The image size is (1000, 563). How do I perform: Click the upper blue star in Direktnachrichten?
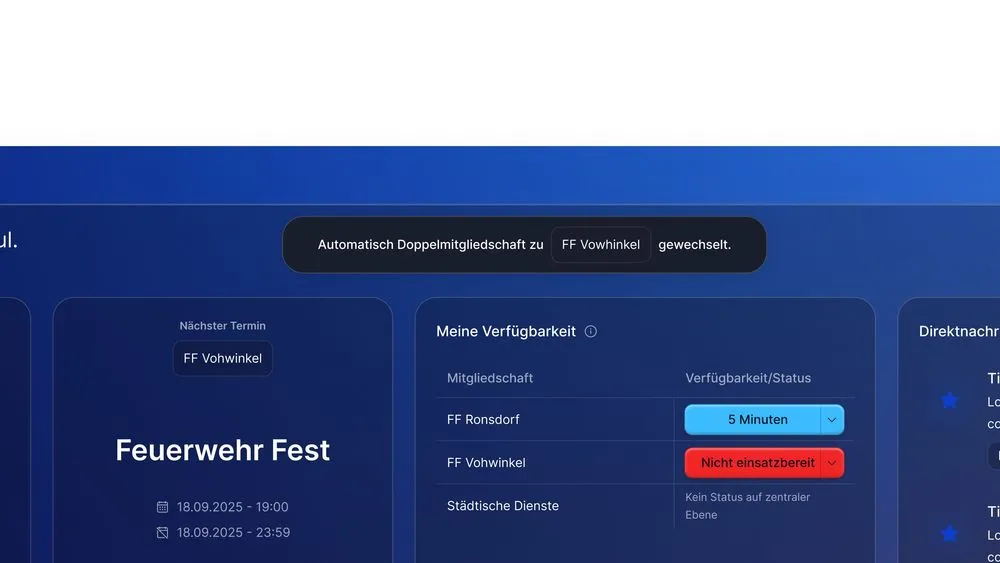pyautogui.click(x=950, y=400)
